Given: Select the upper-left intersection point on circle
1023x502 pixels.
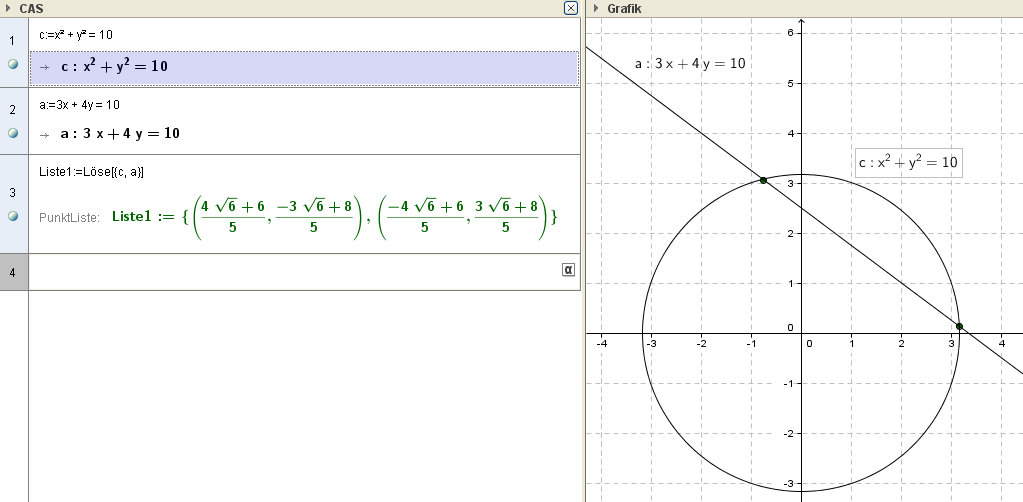Looking at the screenshot, I should click(763, 180).
